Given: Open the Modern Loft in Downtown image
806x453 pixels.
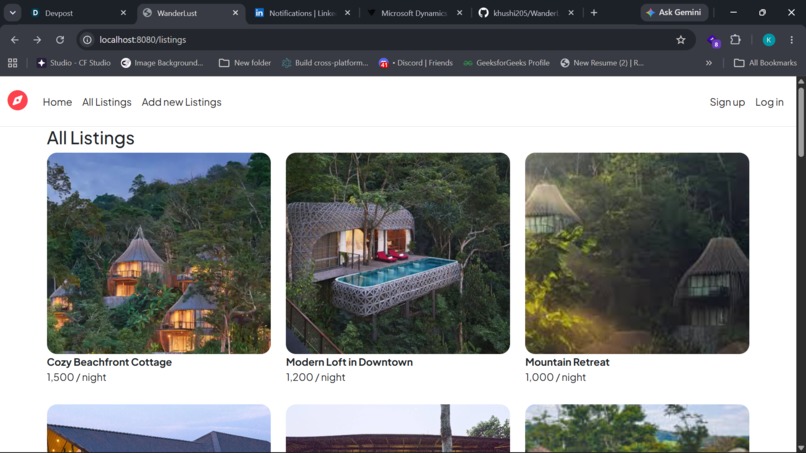Looking at the screenshot, I should click(398, 253).
